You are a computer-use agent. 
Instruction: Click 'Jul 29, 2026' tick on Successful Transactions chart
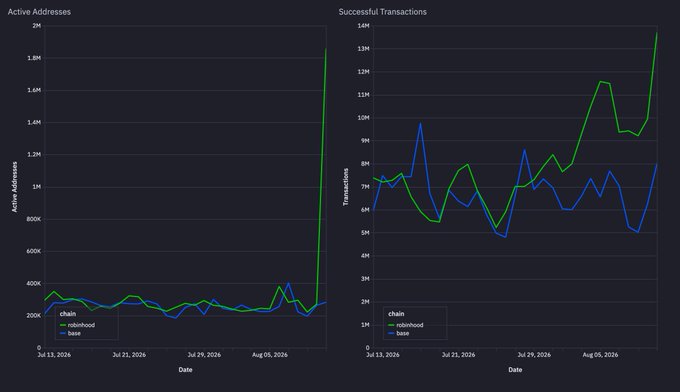coord(534,355)
